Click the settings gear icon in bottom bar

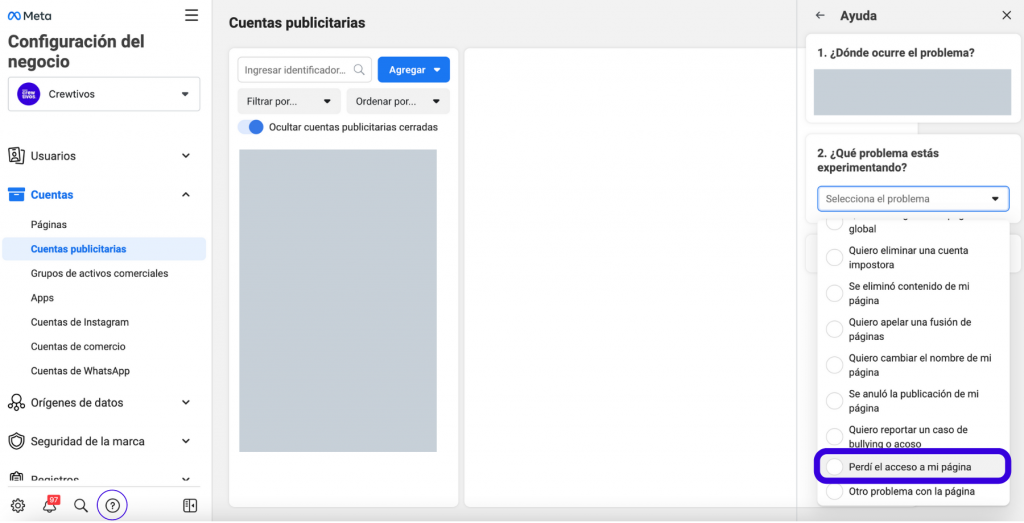click(x=18, y=506)
